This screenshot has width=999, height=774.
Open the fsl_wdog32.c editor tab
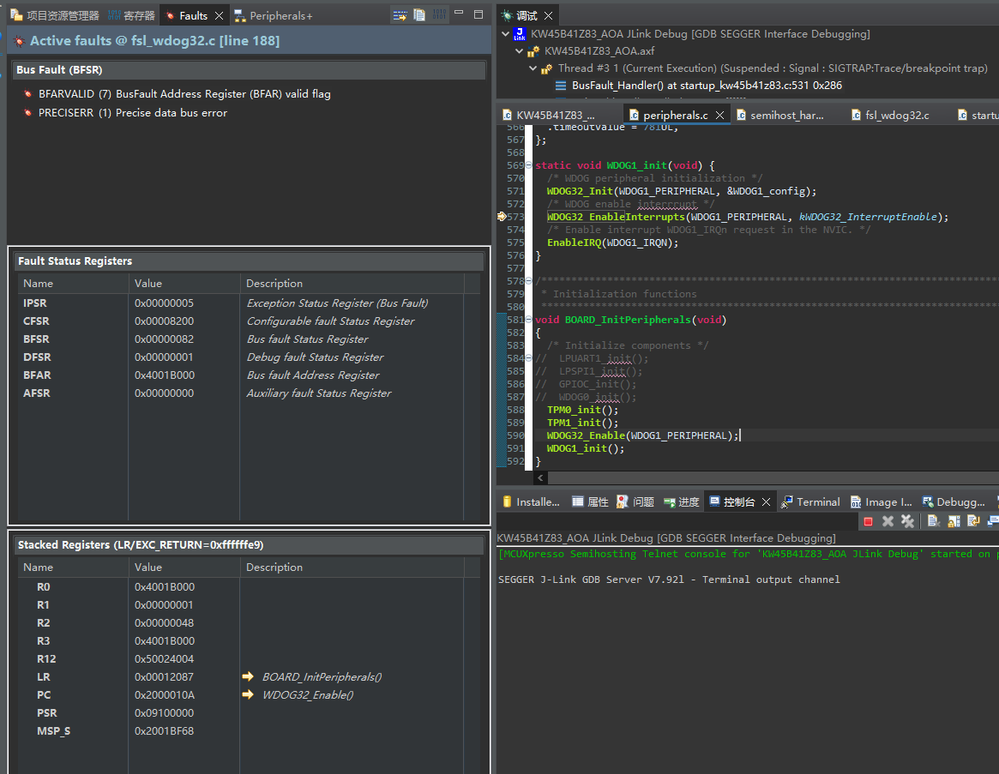pos(896,115)
